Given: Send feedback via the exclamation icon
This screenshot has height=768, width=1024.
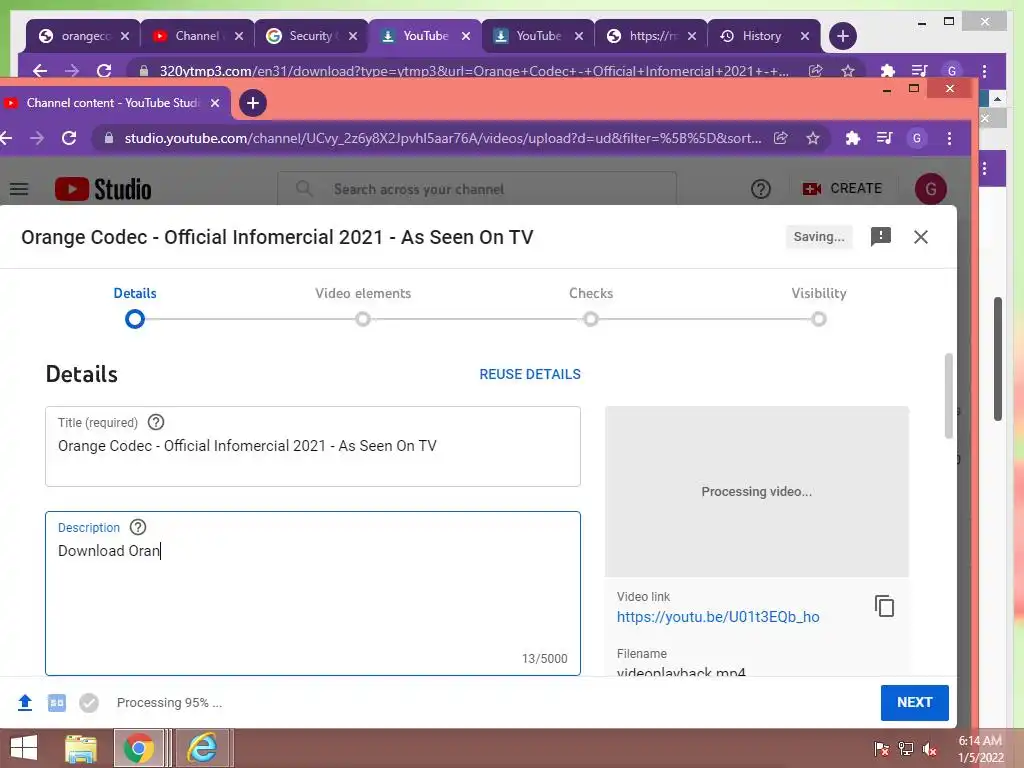Looking at the screenshot, I should pyautogui.click(x=880, y=236).
